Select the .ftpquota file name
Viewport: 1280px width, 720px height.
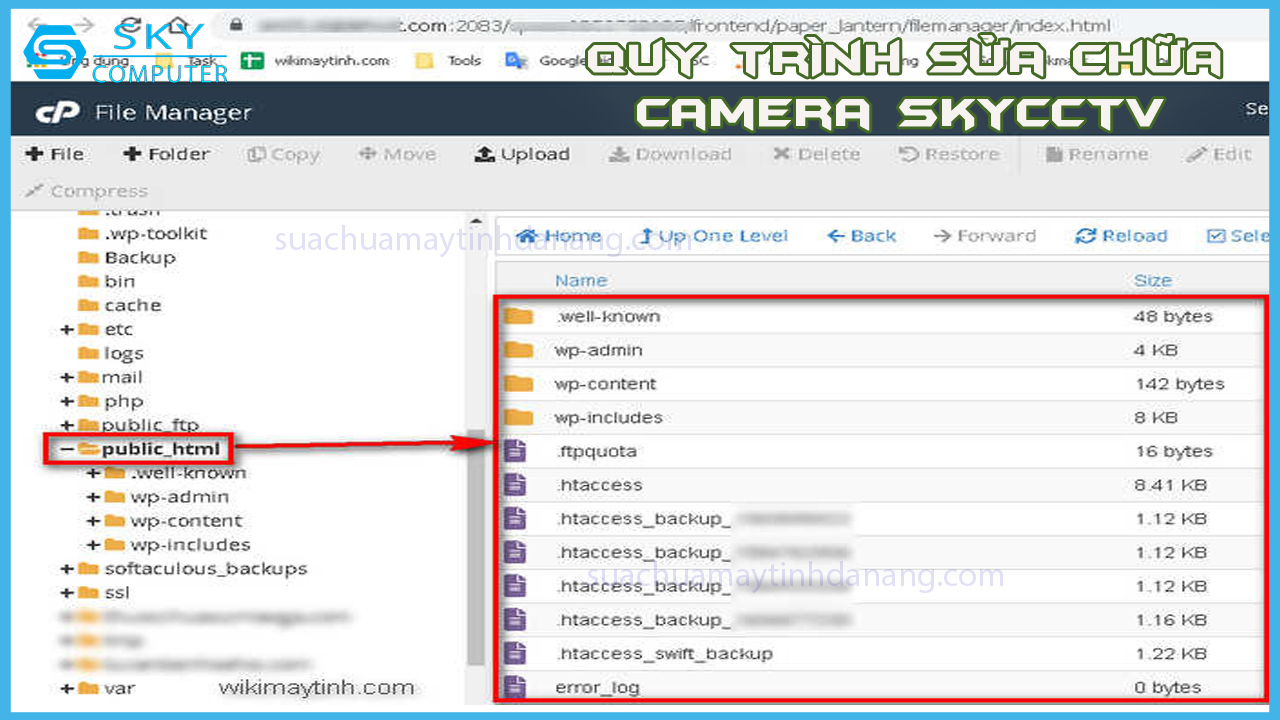[x=596, y=451]
